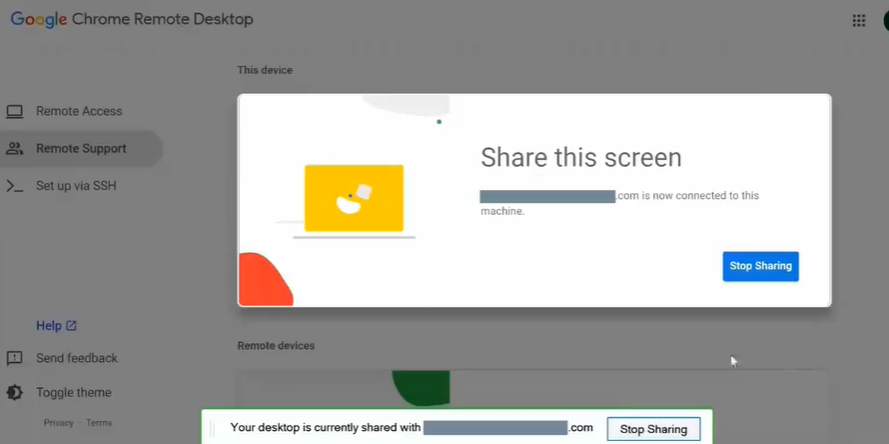The width and height of the screenshot is (889, 444).
Task: Click the Remote Support people icon
Action: tap(15, 149)
